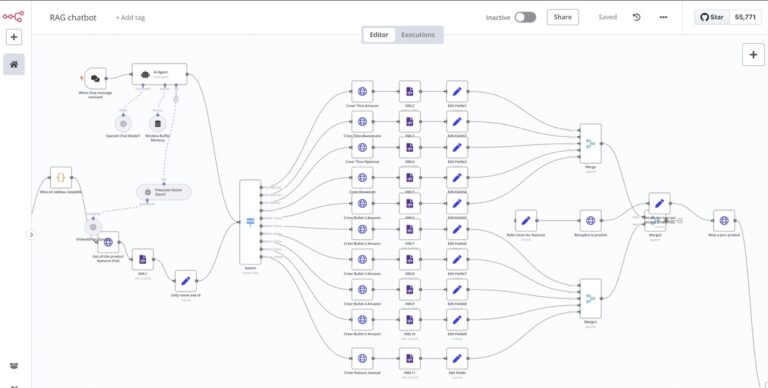The width and height of the screenshot is (768, 388).
Task: Switch to the Editor tab
Action: pyautogui.click(x=379, y=35)
